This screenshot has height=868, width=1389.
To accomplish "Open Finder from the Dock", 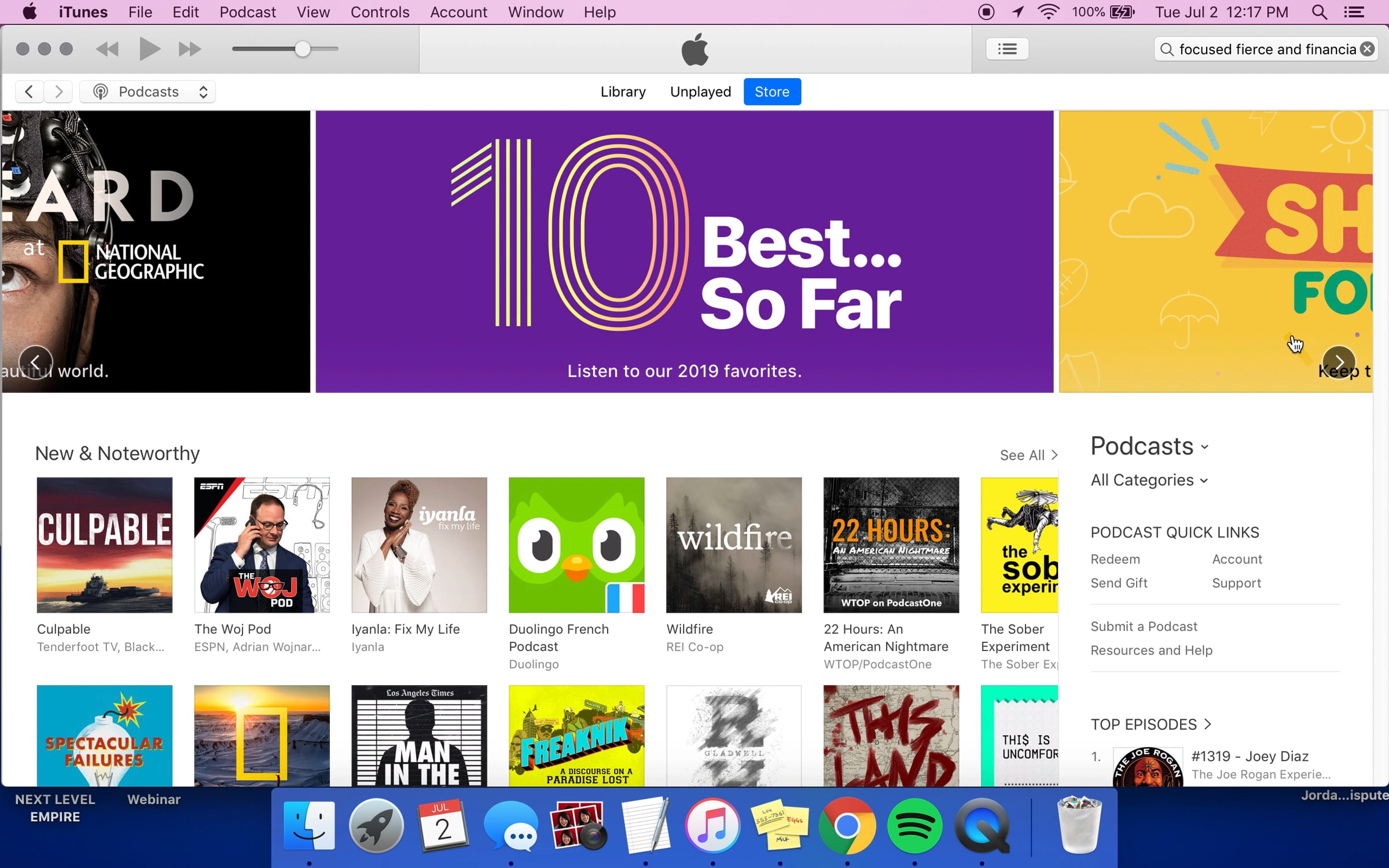I will pyautogui.click(x=309, y=826).
